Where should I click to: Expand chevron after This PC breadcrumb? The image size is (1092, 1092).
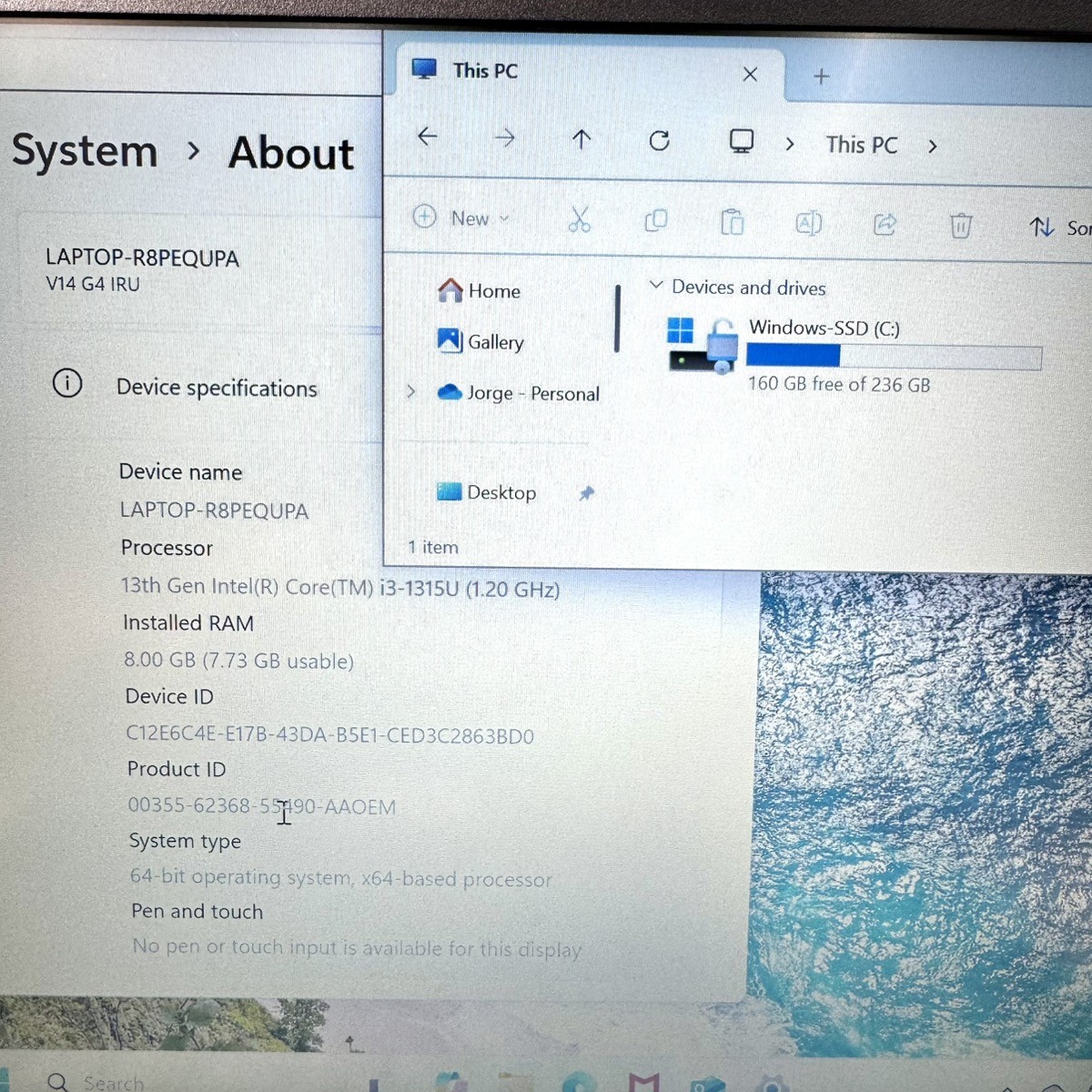(x=932, y=147)
